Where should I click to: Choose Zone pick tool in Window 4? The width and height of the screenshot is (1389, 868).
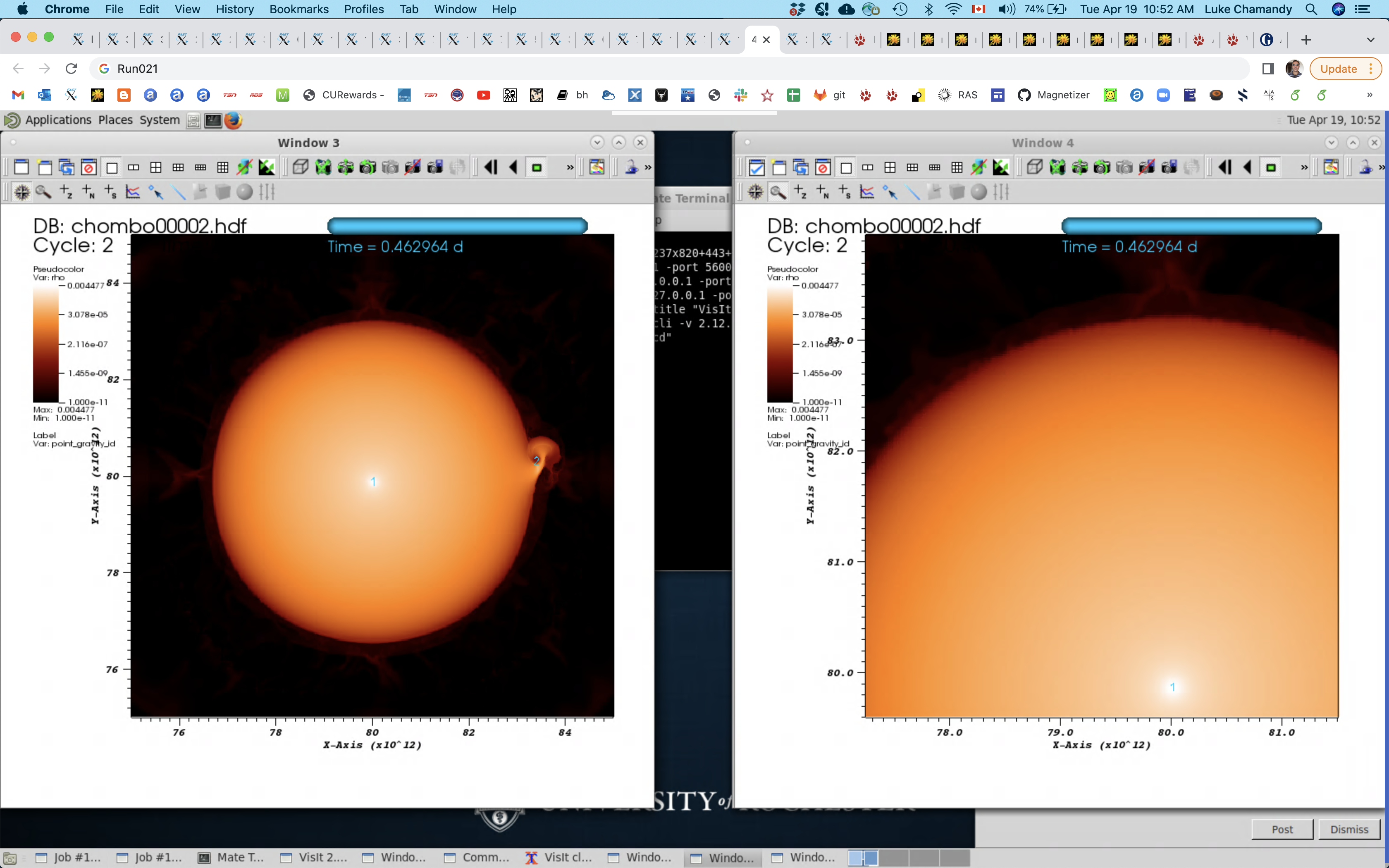pyautogui.click(x=800, y=192)
